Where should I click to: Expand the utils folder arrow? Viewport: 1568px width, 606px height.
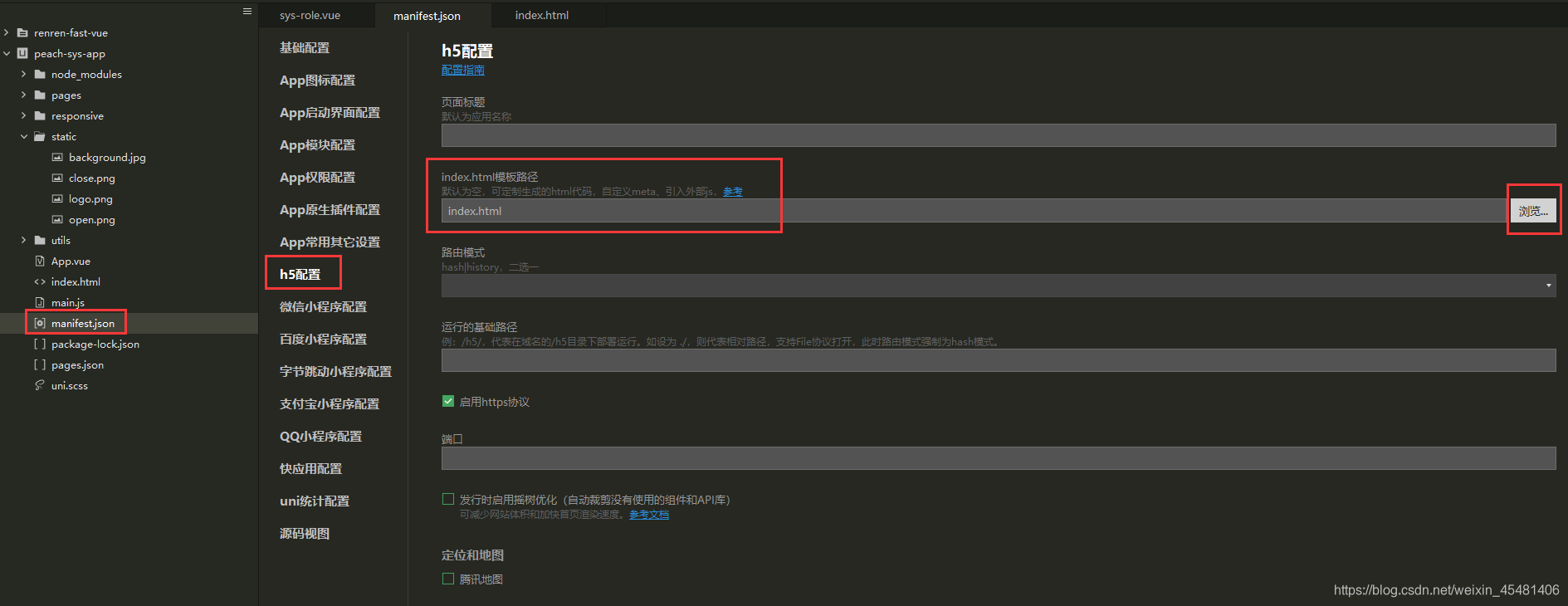point(24,241)
